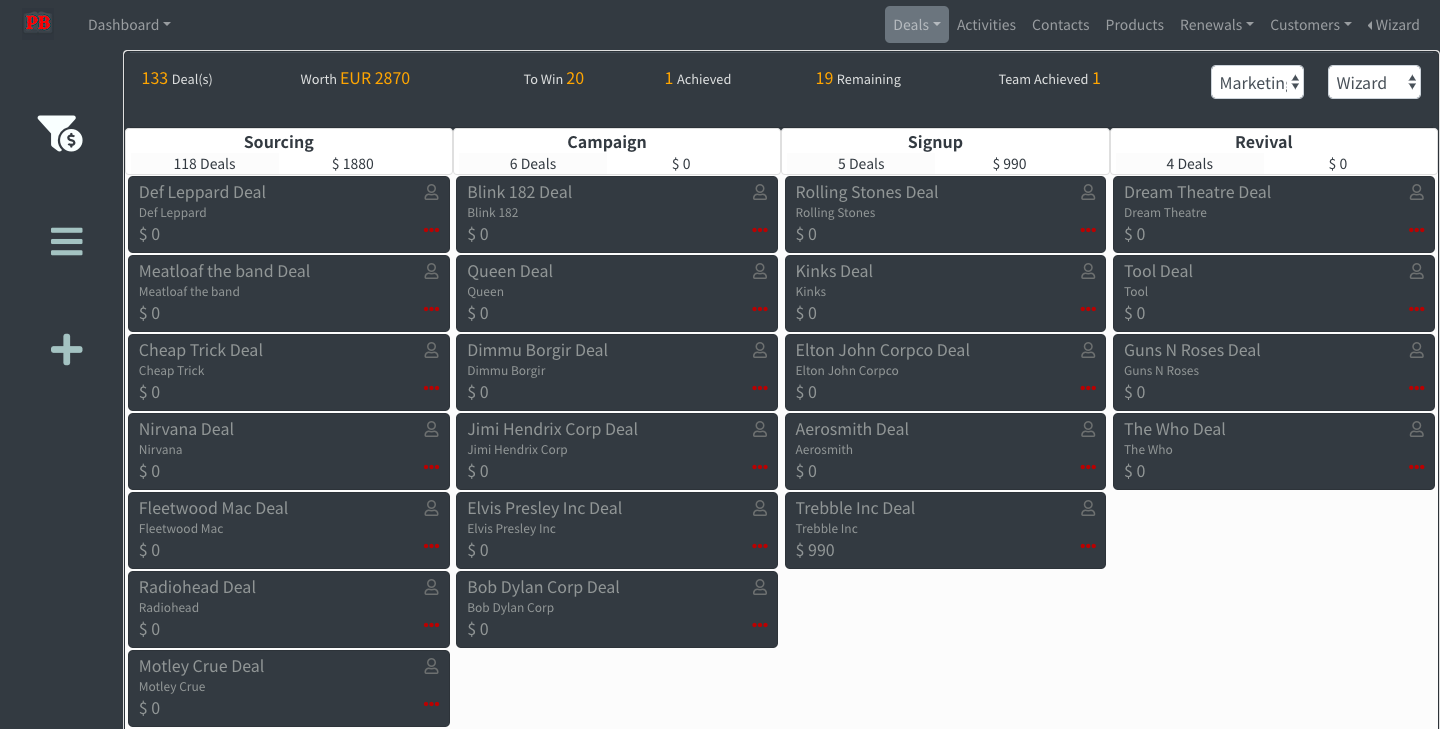
Task: Click the person icon on Aerosmith Deal
Action: click(x=1088, y=429)
